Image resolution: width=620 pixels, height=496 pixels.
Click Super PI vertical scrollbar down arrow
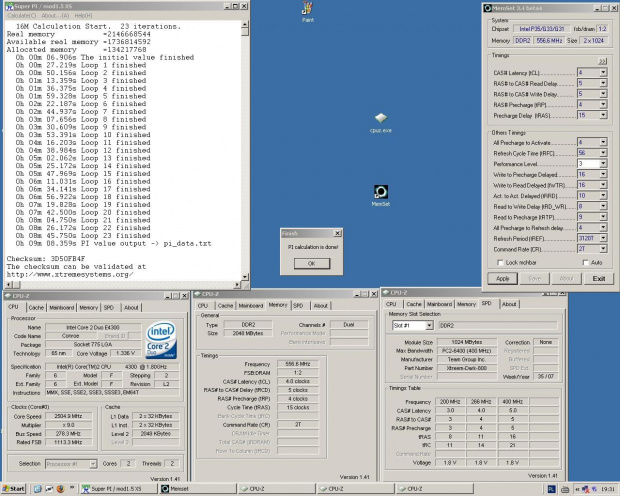(245, 277)
